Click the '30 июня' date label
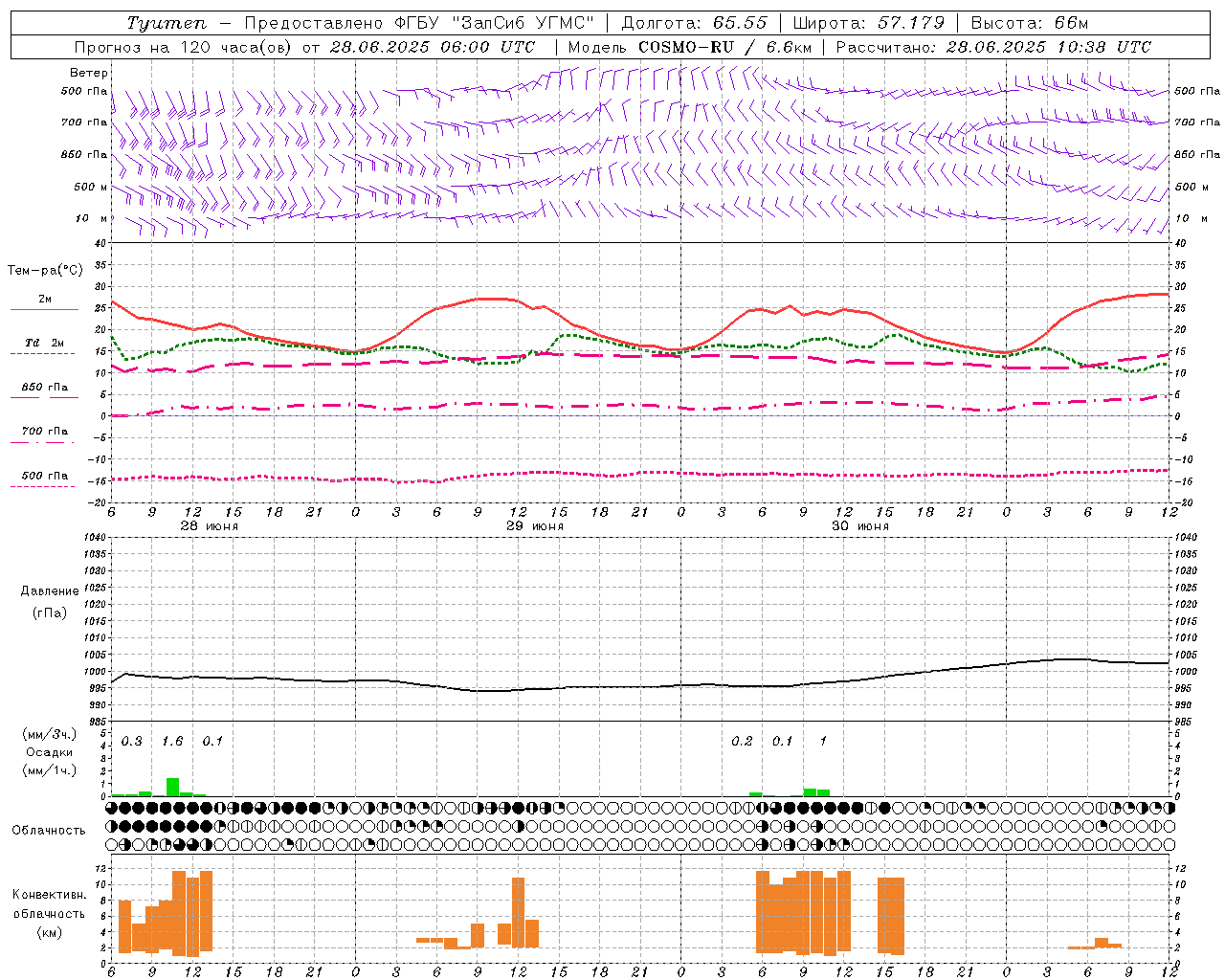1225x980 pixels. [860, 526]
